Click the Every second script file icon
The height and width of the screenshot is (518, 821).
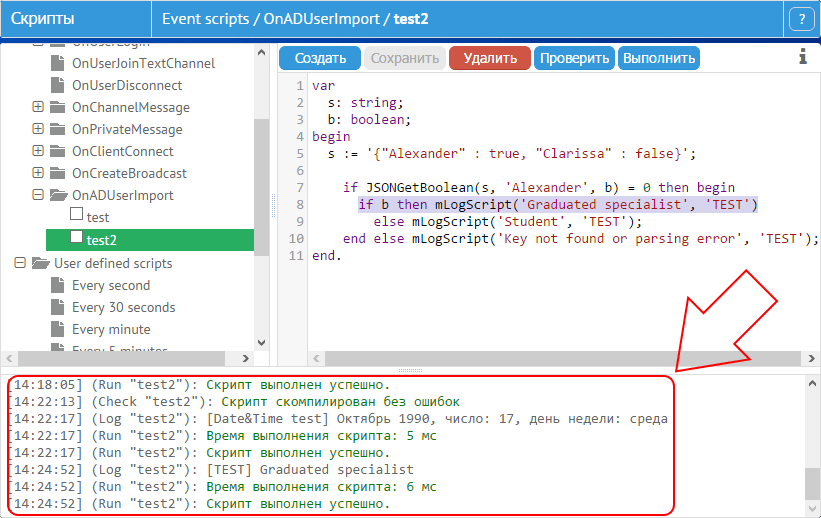click(58, 285)
